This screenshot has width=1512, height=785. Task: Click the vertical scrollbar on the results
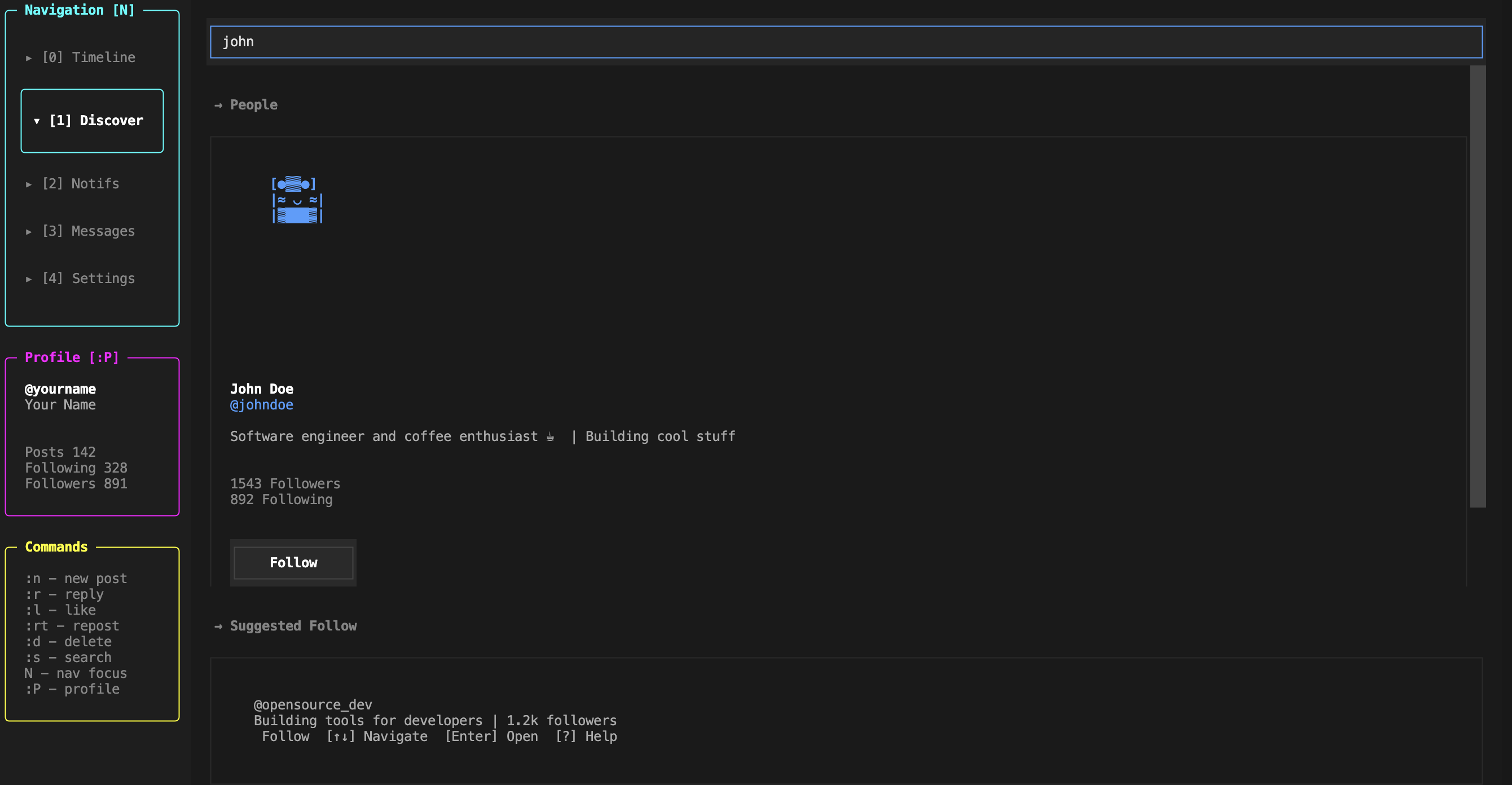pos(1478,286)
